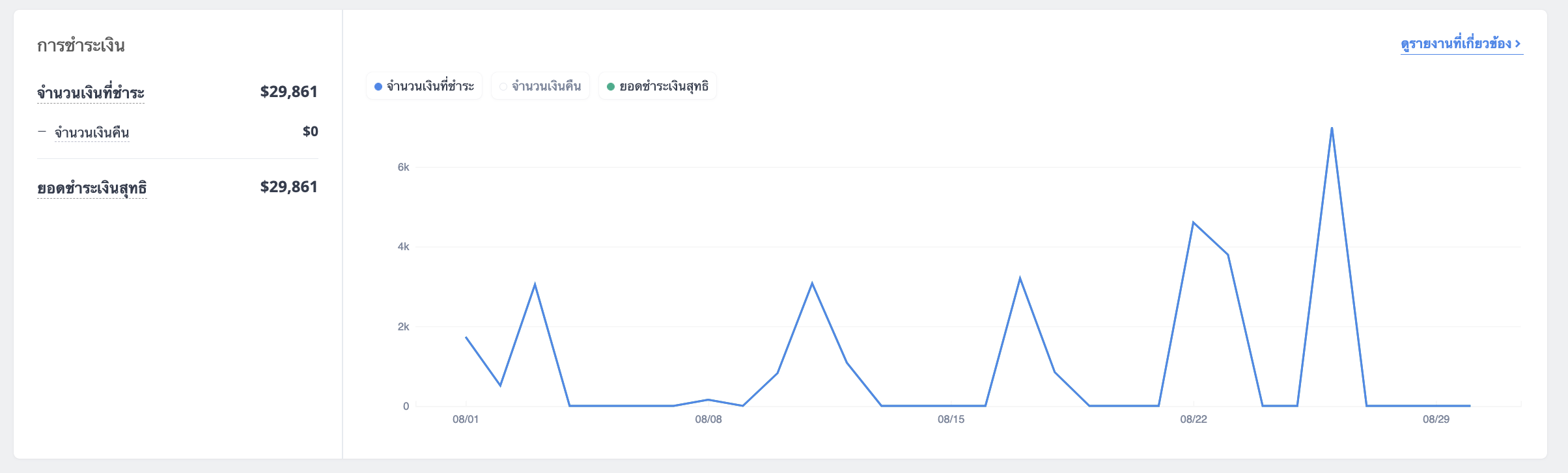1568x473 pixels.
Task: Click the 2k y-axis label
Action: point(404,327)
